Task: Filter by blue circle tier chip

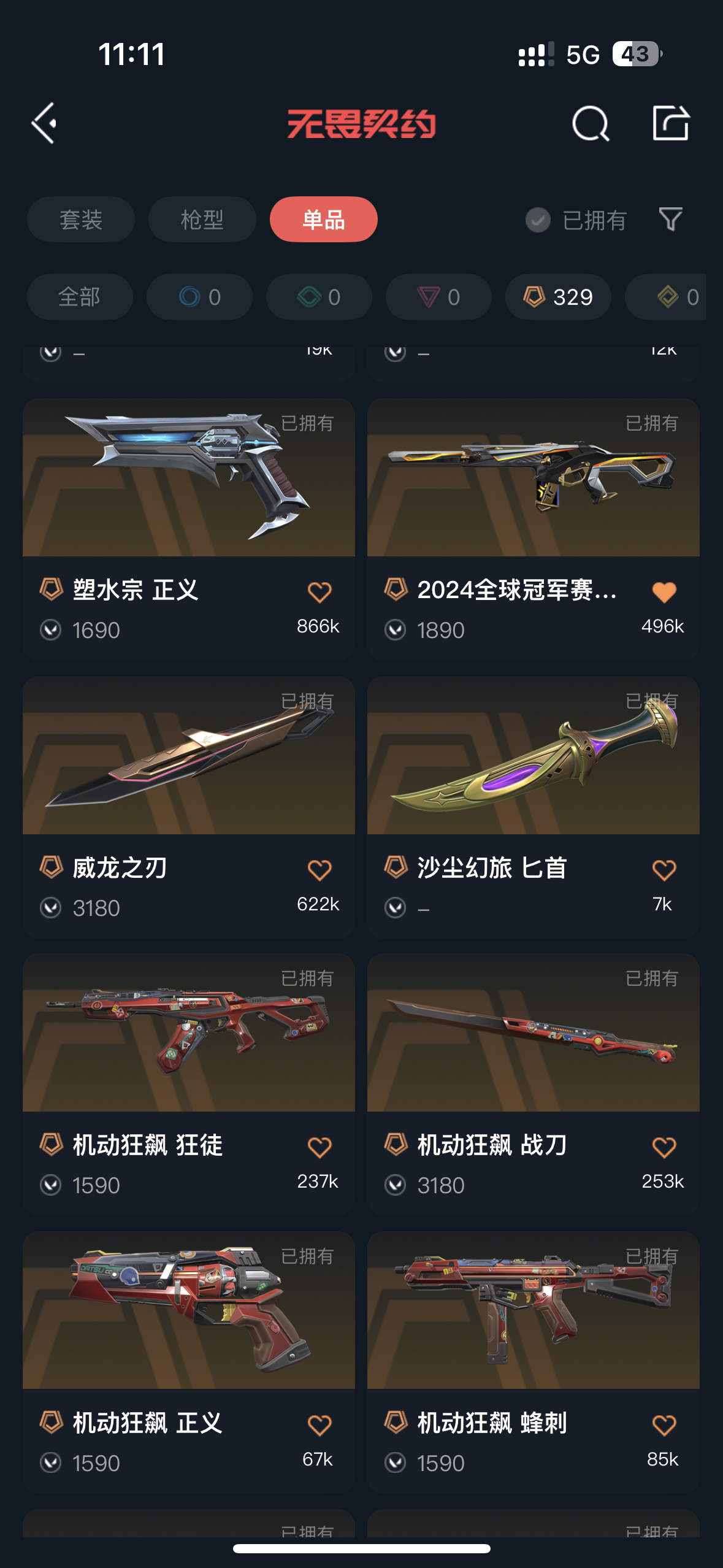Action: pyautogui.click(x=199, y=297)
